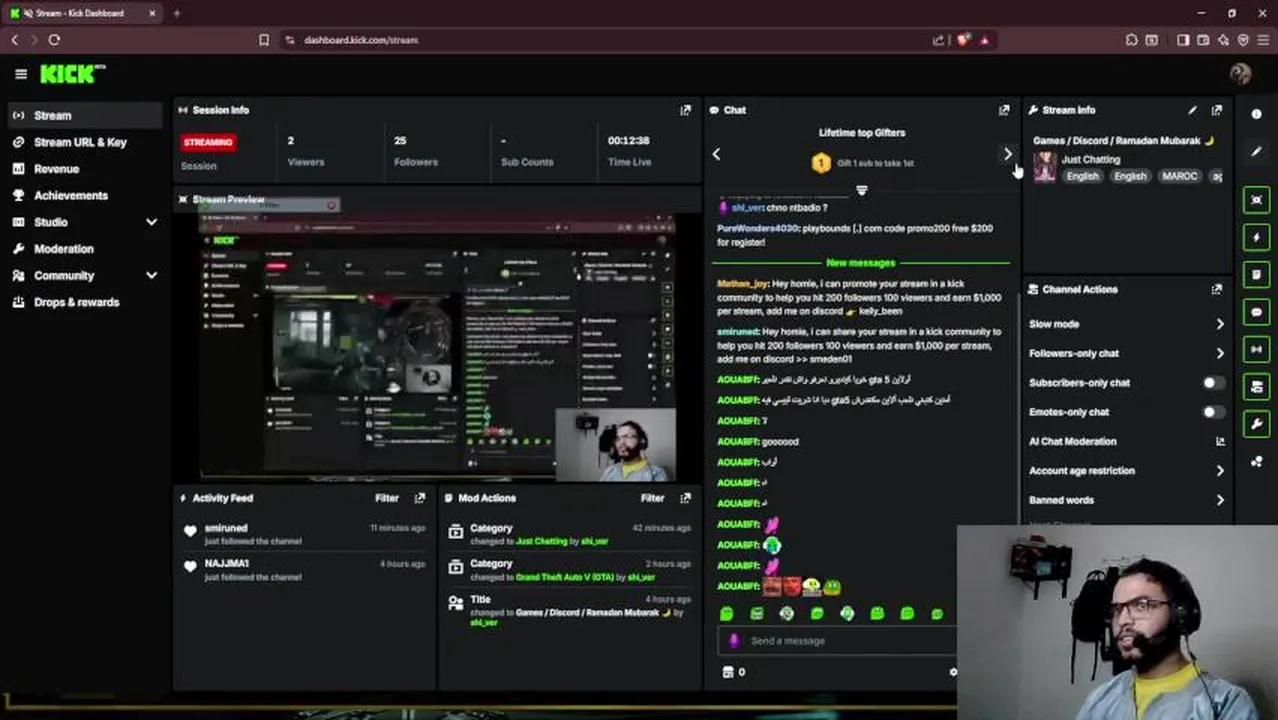Screen dimensions: 1278x720
Task: Open profile avatar at top right
Action: (x=1240, y=74)
